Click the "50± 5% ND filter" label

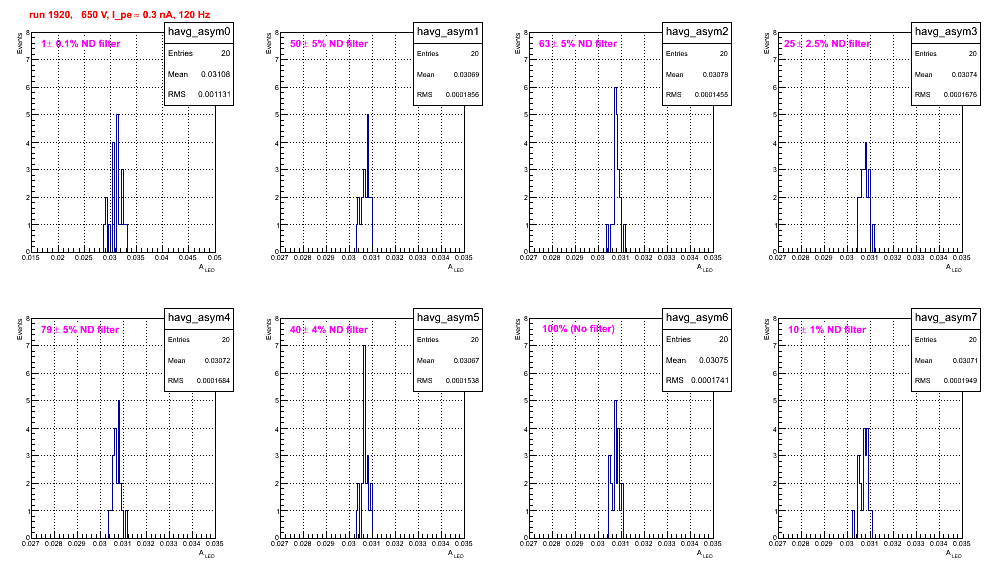click(x=329, y=44)
